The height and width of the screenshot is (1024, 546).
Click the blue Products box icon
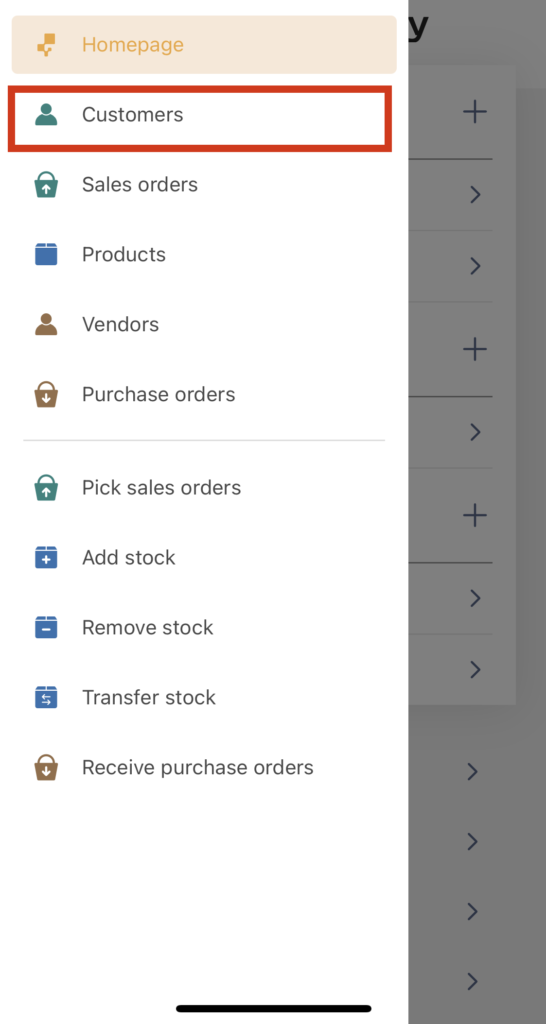46,254
